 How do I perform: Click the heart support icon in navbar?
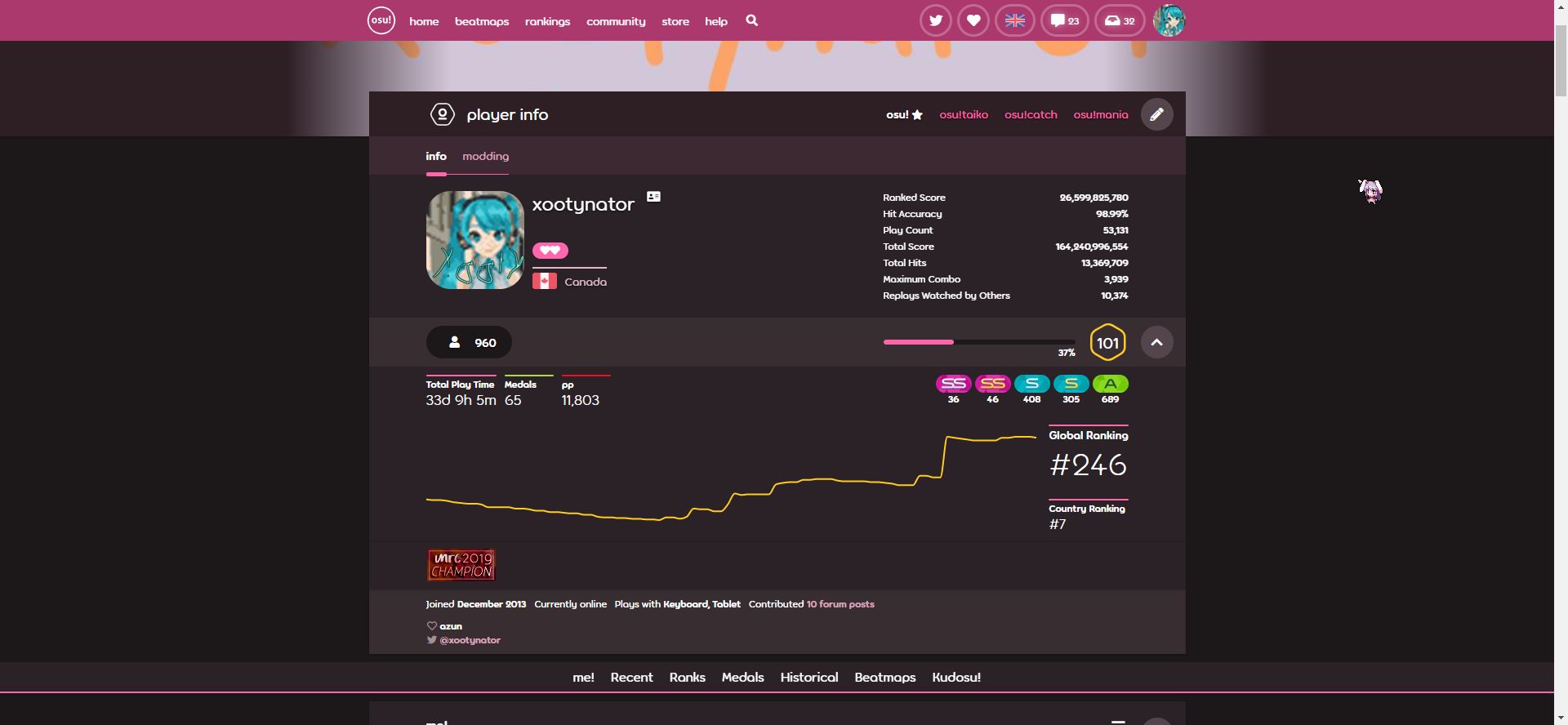pos(973,20)
